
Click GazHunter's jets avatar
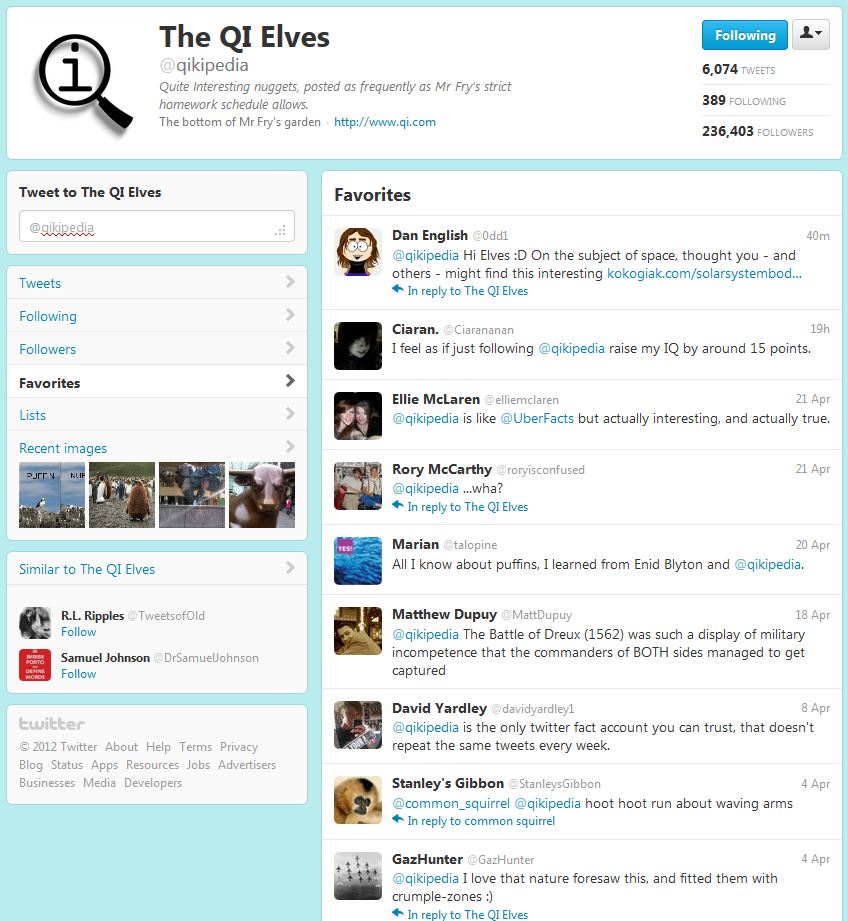[x=358, y=876]
